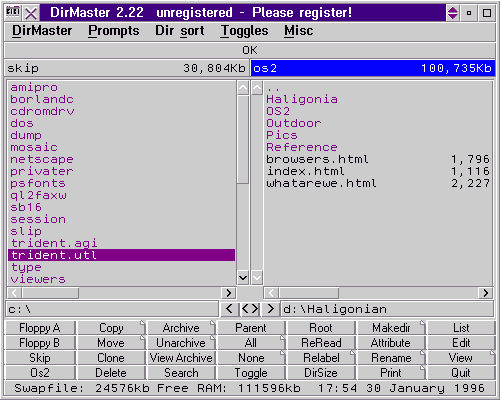Switch to Skip drive button
Image resolution: width=500 pixels, height=400 pixels.
click(x=40, y=358)
